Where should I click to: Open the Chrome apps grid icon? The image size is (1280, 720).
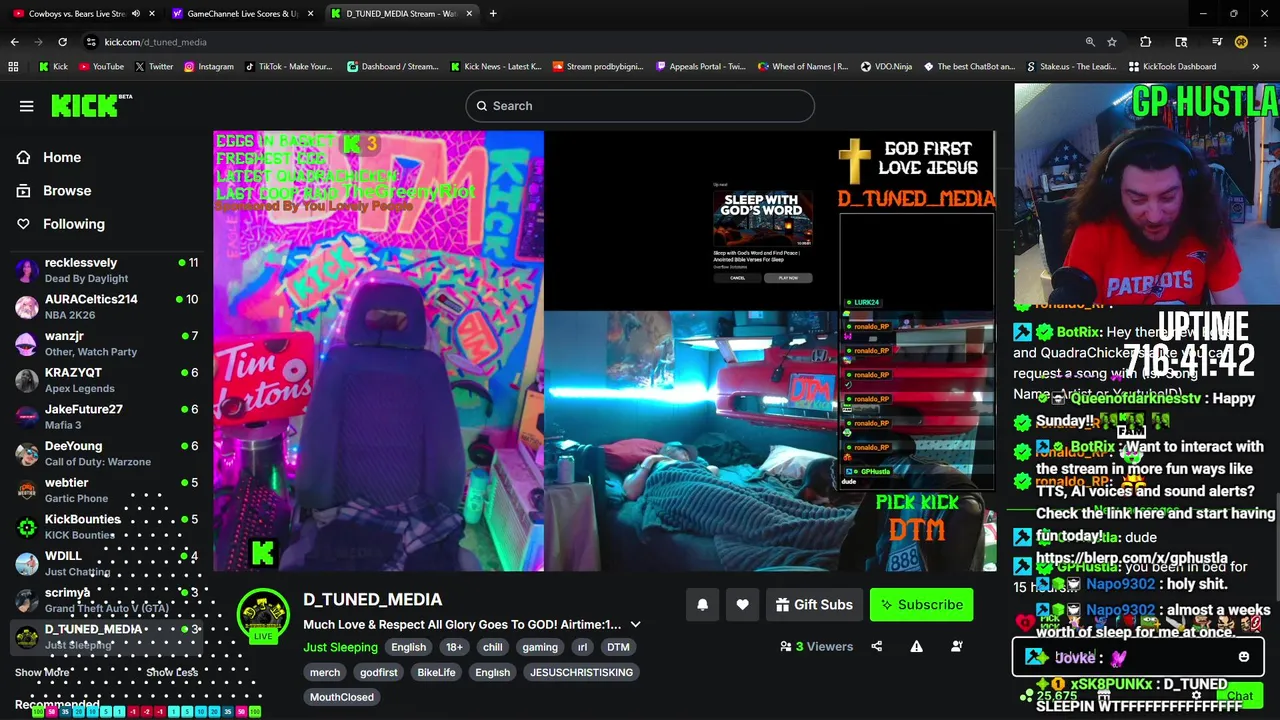(13, 67)
